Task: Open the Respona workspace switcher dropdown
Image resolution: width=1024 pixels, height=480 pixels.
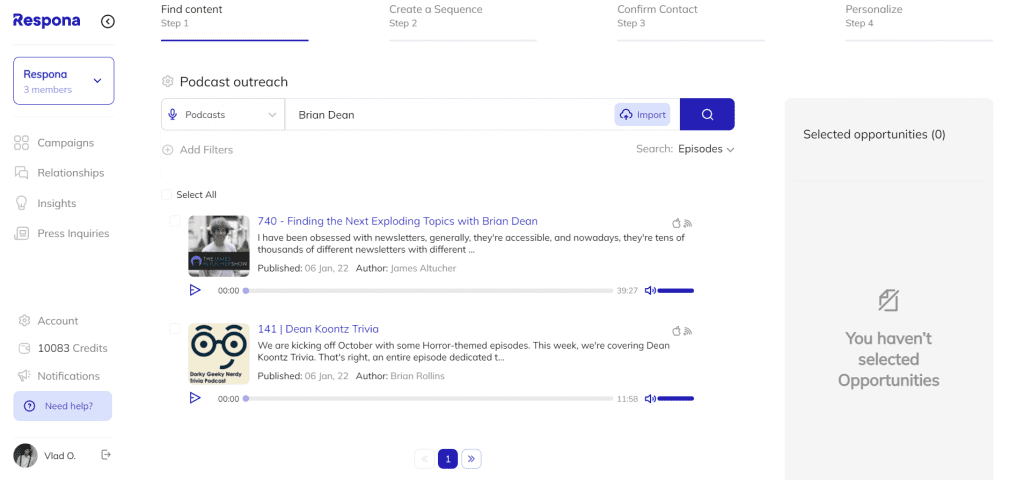Action: (x=63, y=81)
